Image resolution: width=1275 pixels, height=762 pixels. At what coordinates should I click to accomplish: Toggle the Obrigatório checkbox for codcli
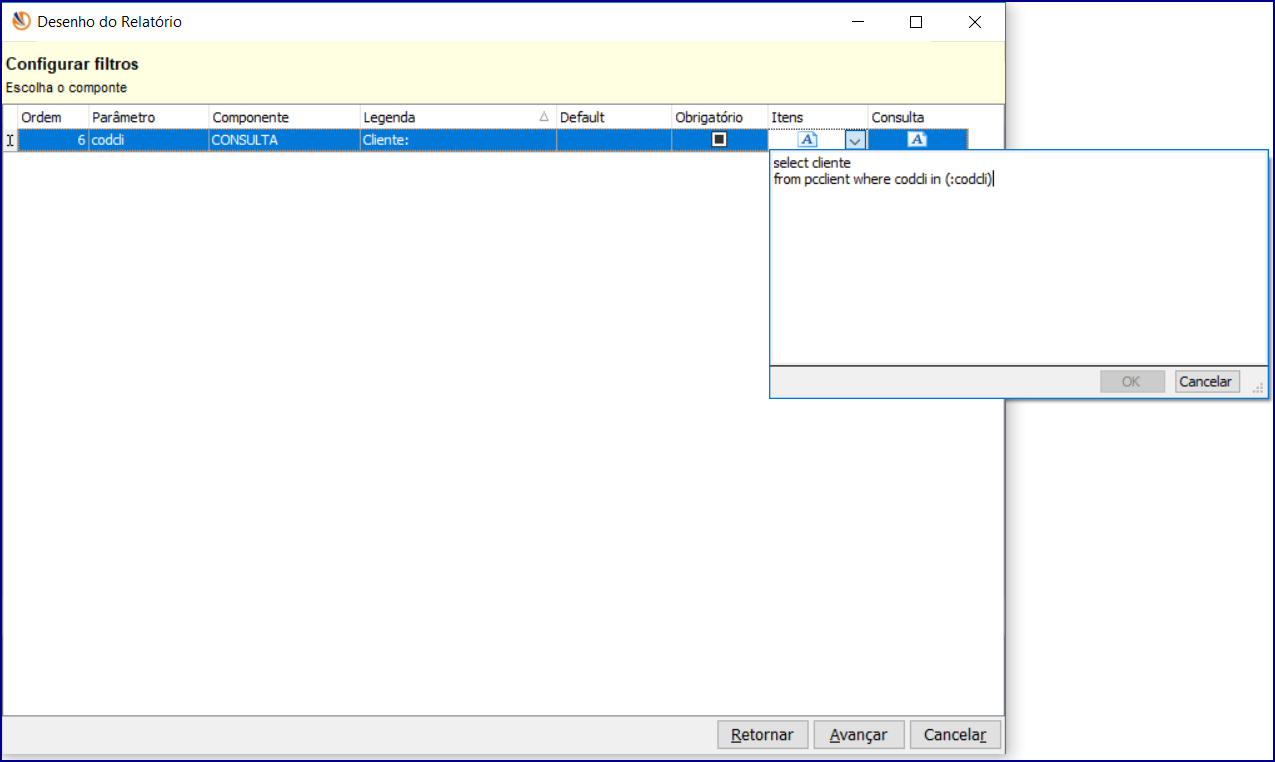[719, 140]
